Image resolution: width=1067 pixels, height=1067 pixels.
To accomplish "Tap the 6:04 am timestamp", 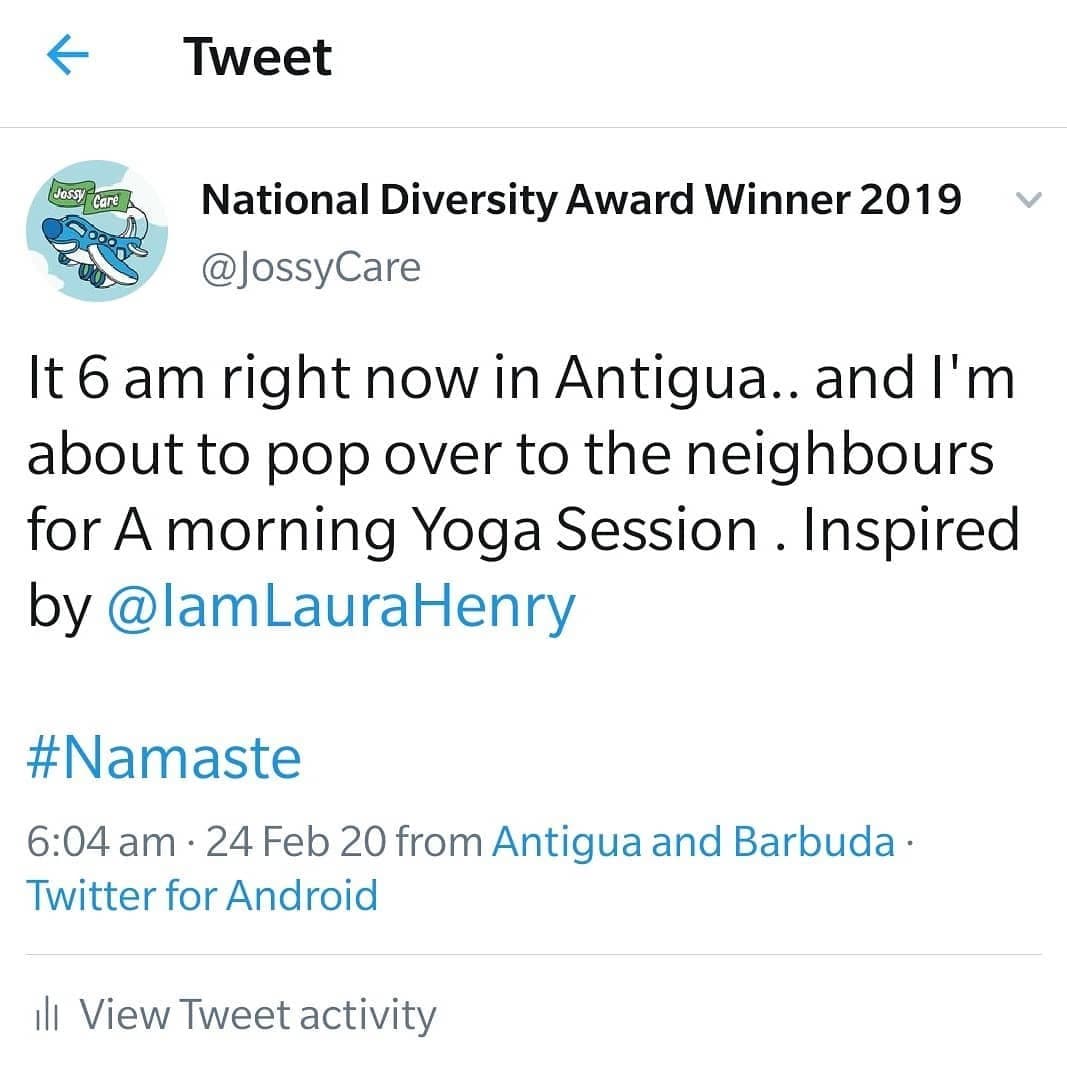I will click(x=101, y=842).
